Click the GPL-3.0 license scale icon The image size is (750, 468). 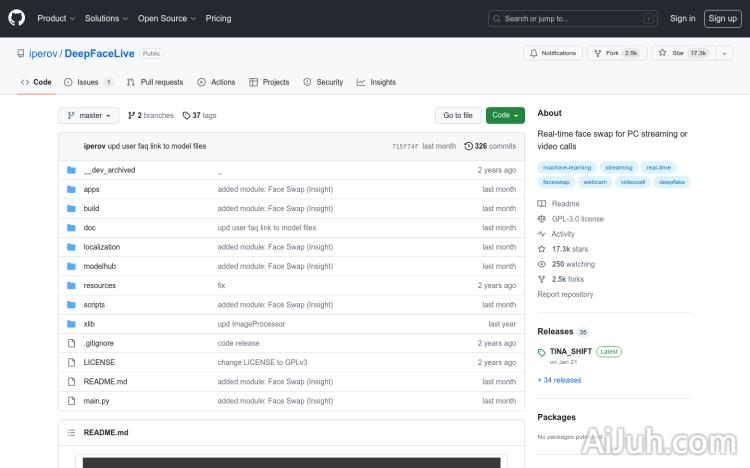[x=542, y=219]
